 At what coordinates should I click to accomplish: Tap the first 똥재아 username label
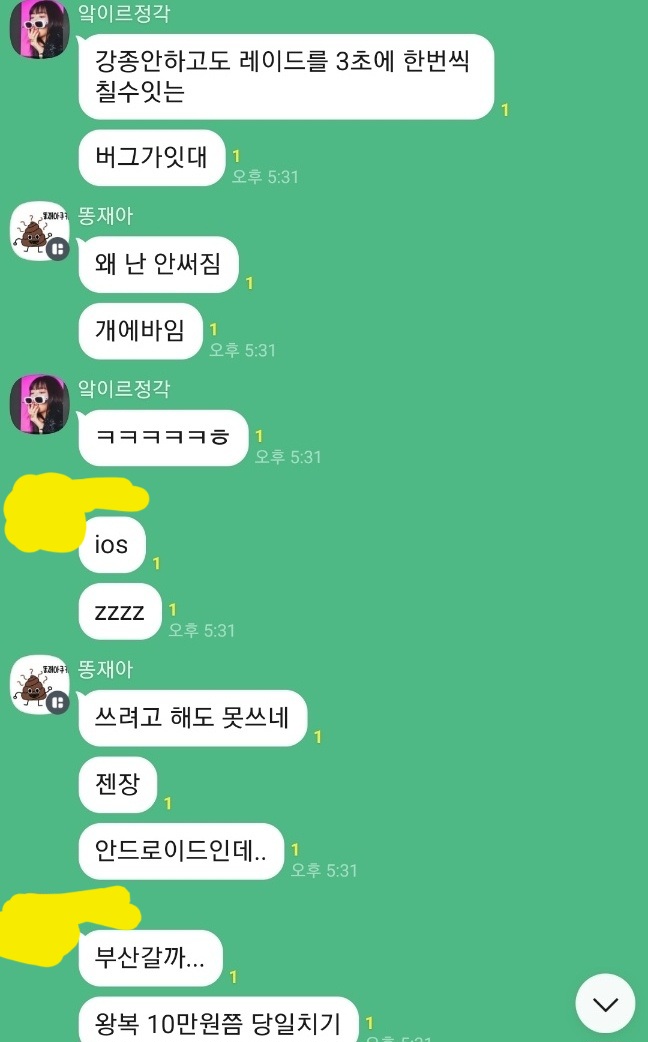(106, 216)
